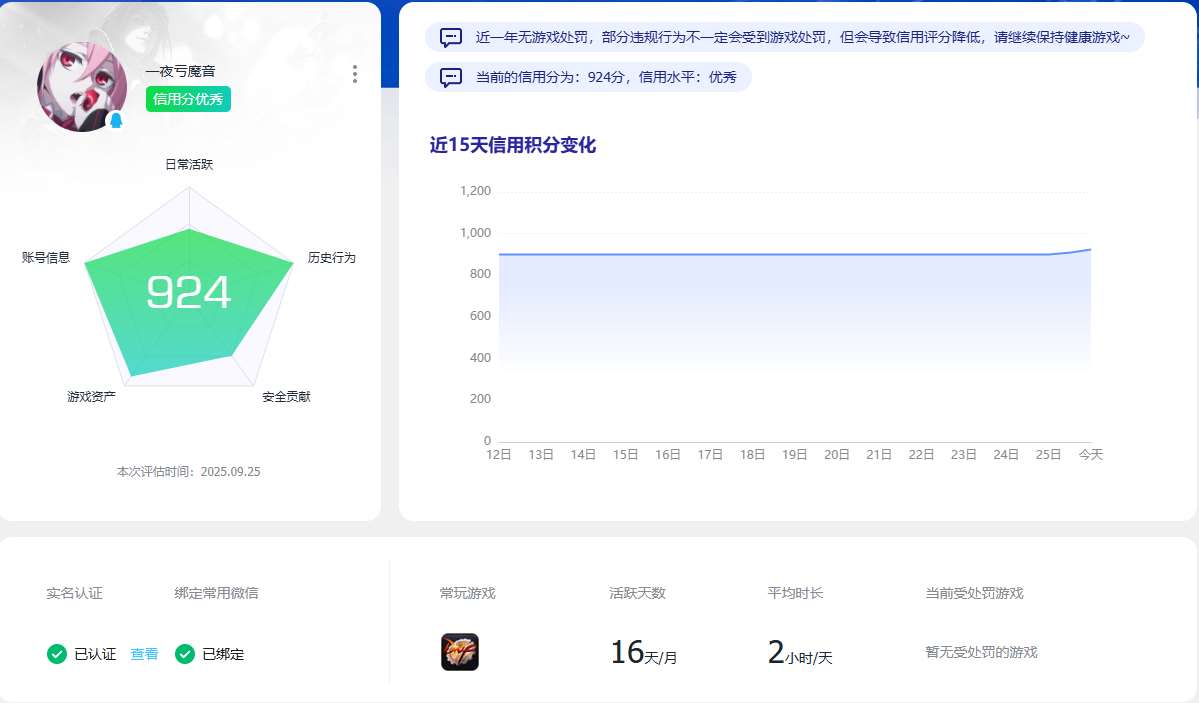Toggle the 安全贡献 dimension on the radar chart
Screen dimensions: 1199x703
(x=285, y=396)
